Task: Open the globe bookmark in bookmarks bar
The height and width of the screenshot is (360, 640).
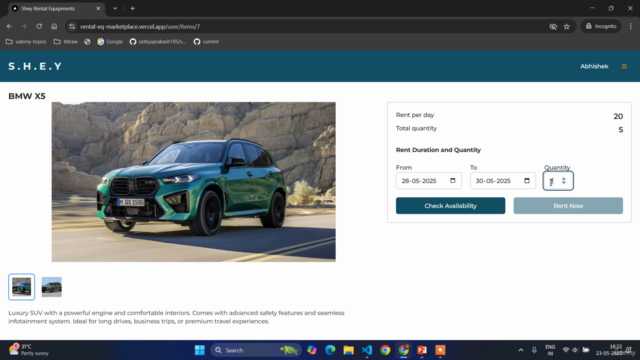Action: pos(87,42)
